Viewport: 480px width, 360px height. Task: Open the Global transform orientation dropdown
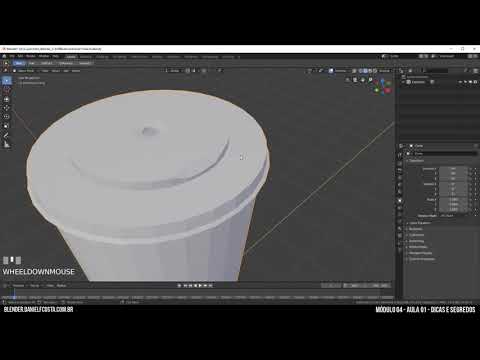(x=175, y=71)
